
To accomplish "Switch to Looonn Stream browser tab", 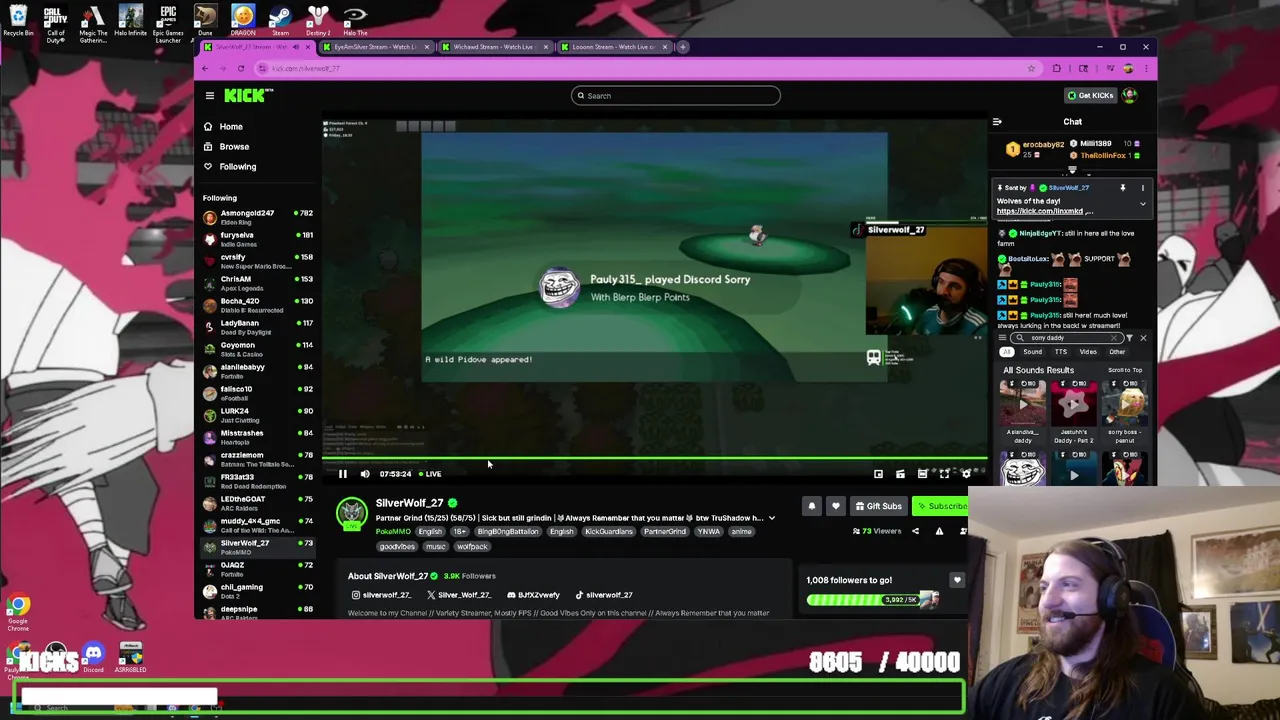I will [613, 47].
